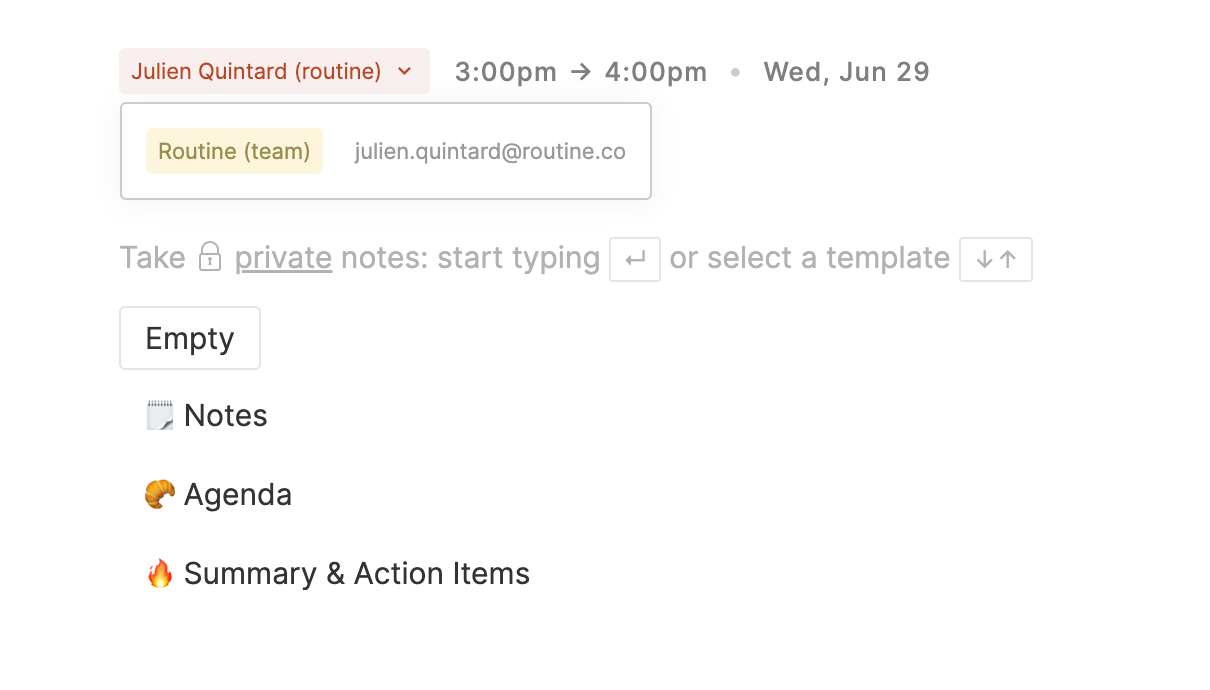This screenshot has height=690, width=1210.
Task: Open the underlined private link
Action: coord(283,257)
